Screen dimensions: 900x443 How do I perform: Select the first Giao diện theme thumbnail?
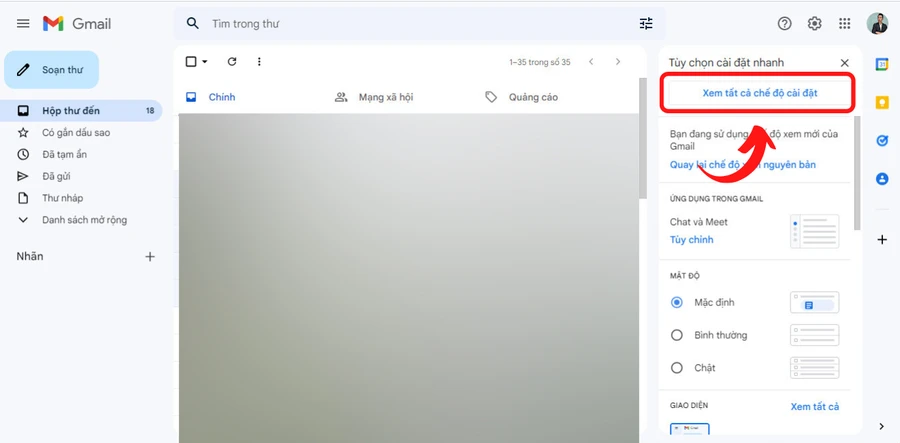(690, 429)
